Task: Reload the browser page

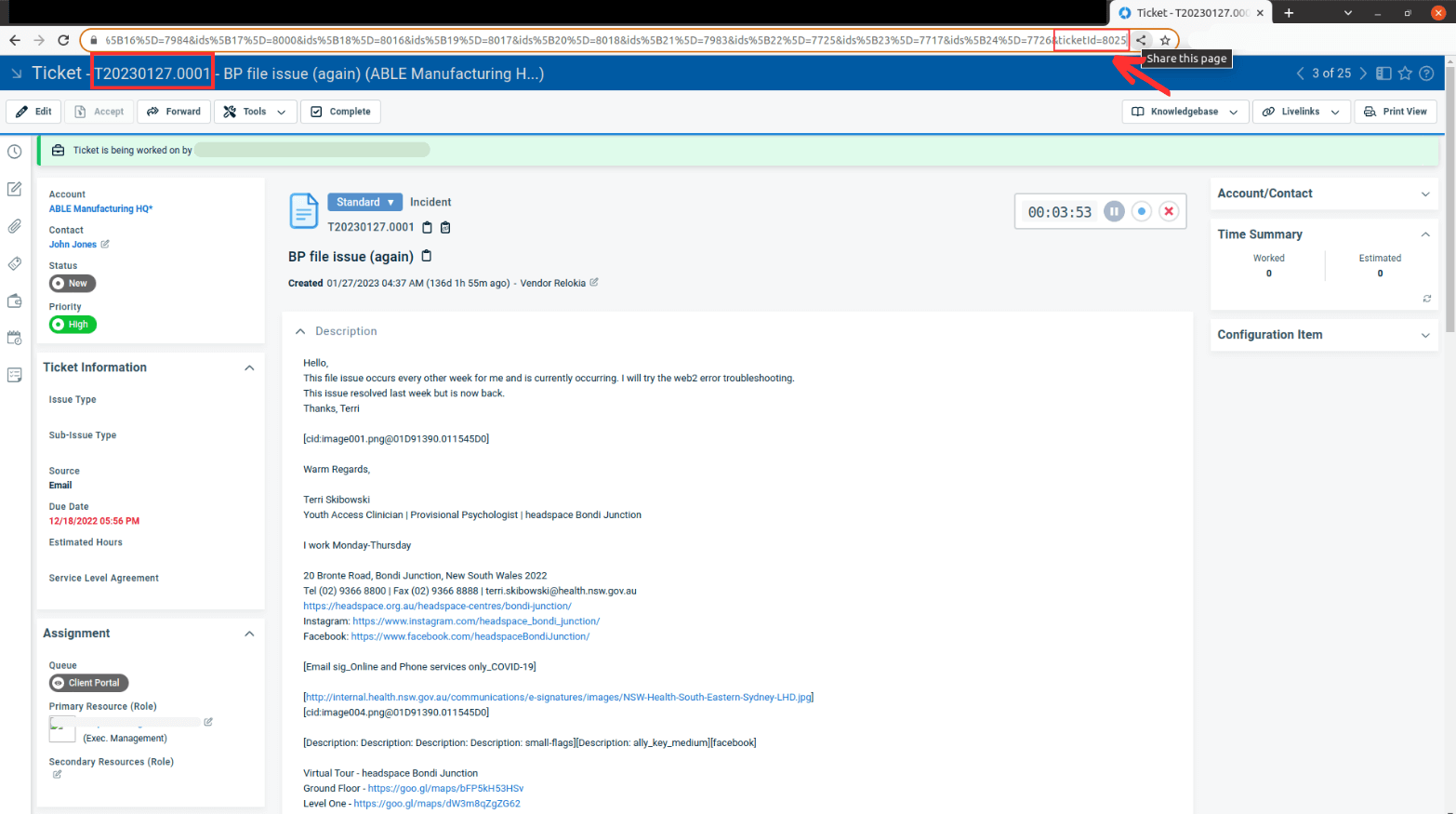Action: [63, 40]
